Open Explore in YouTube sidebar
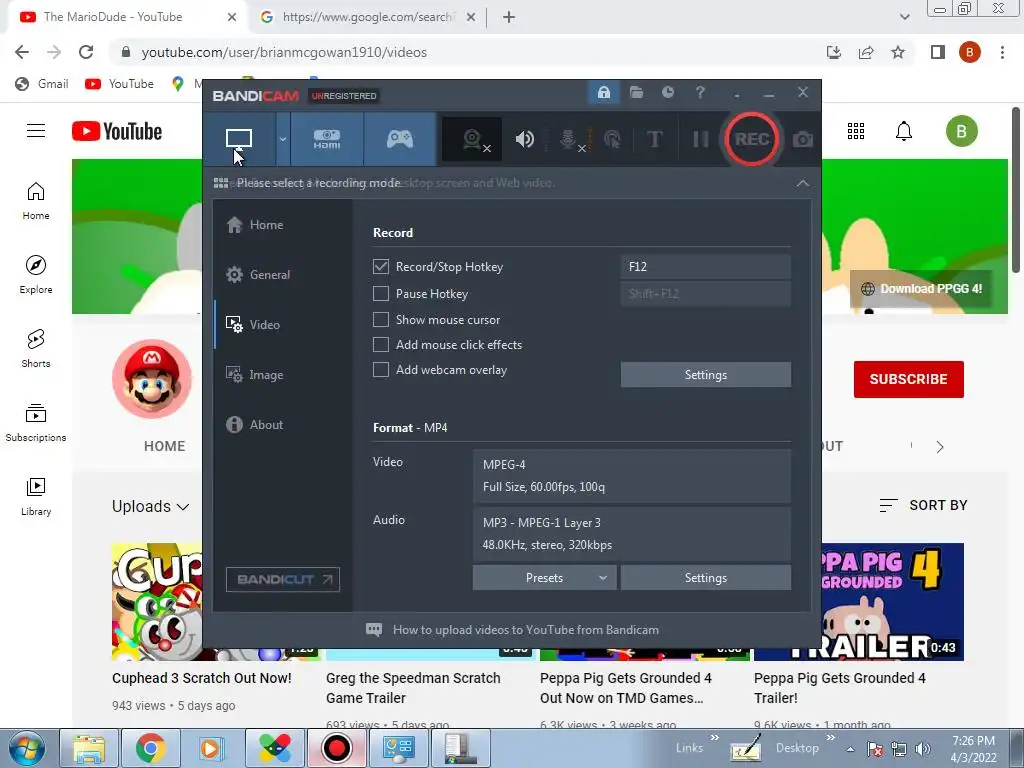Image resolution: width=1024 pixels, height=768 pixels. 36,275
